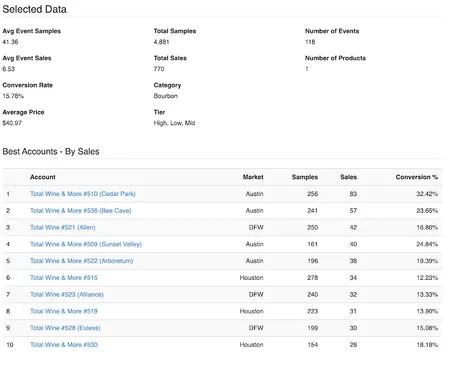Click samples value 199 in Euless row
The width and height of the screenshot is (450, 365).
(x=313, y=328)
